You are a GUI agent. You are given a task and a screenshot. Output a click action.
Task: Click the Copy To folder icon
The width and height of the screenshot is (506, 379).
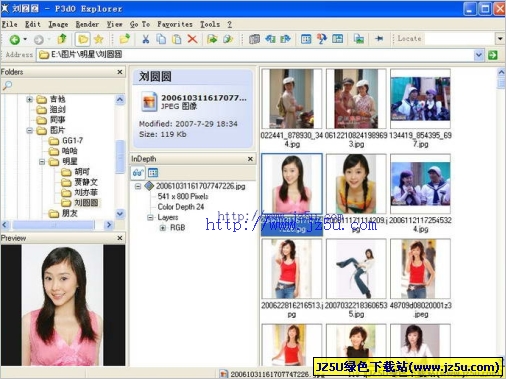point(212,39)
